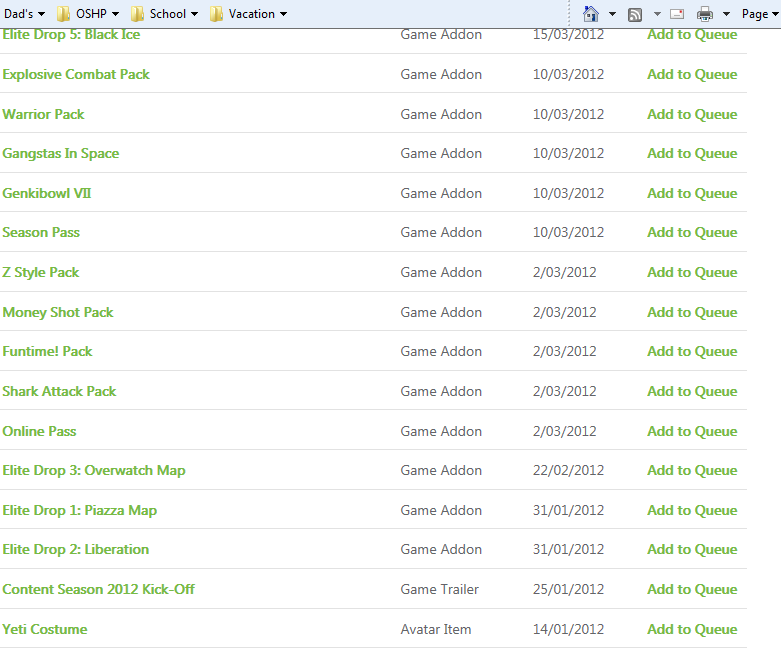Add Money Shot Pack to queue

(x=692, y=312)
